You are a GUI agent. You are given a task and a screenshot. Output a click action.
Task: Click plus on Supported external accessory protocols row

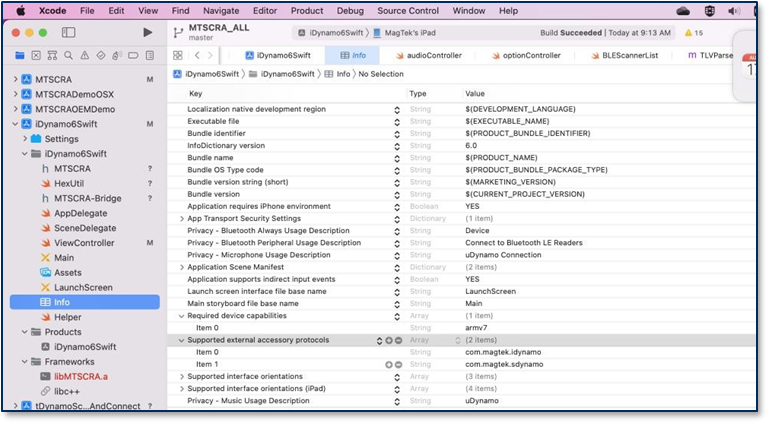click(388, 340)
